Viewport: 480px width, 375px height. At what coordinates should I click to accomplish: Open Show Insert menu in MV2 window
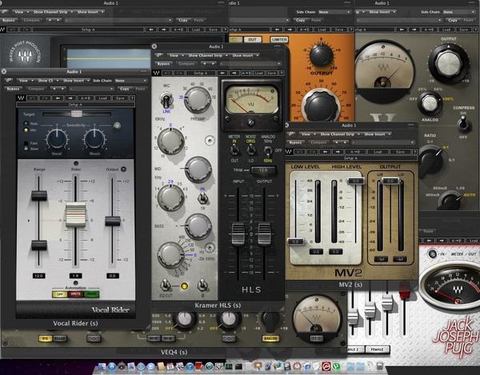376,134
